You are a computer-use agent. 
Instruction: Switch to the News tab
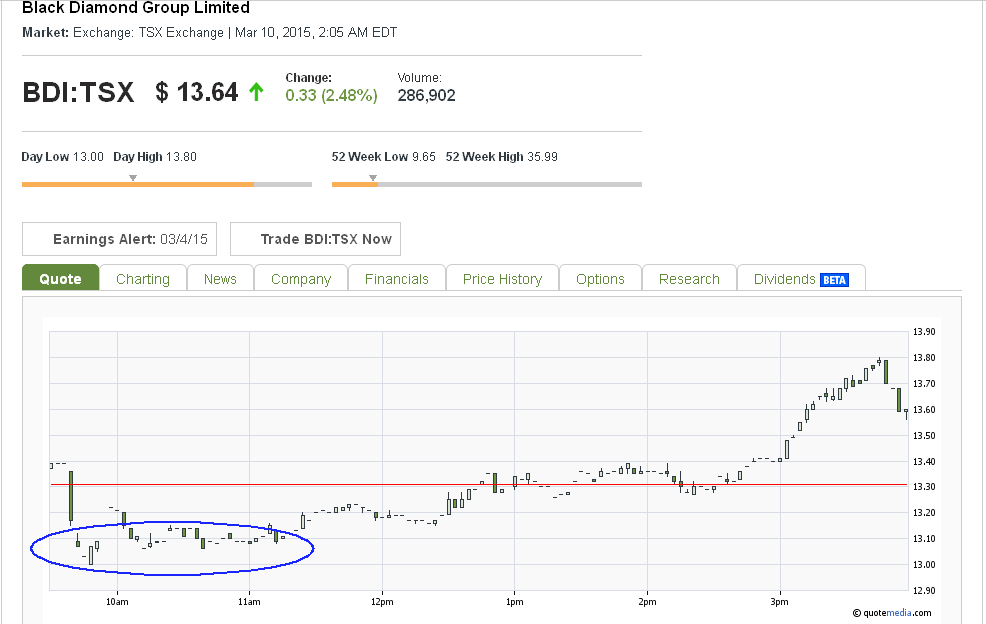(220, 278)
